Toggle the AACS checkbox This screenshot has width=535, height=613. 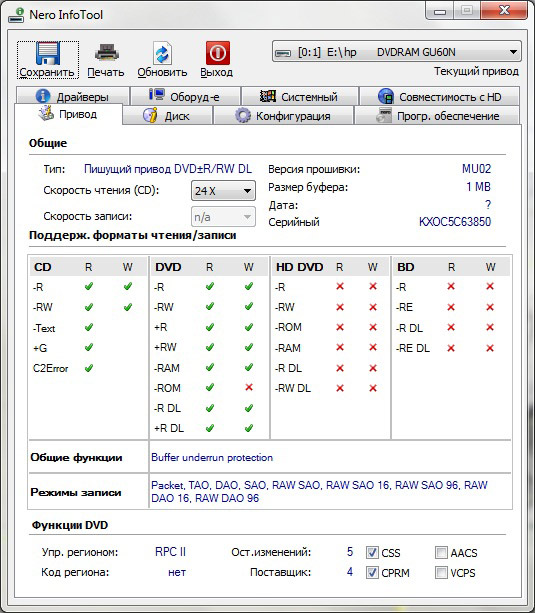tap(441, 552)
